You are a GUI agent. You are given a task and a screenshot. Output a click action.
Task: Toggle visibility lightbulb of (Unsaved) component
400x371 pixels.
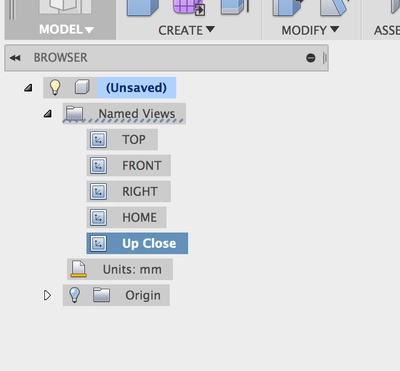click(x=55, y=87)
